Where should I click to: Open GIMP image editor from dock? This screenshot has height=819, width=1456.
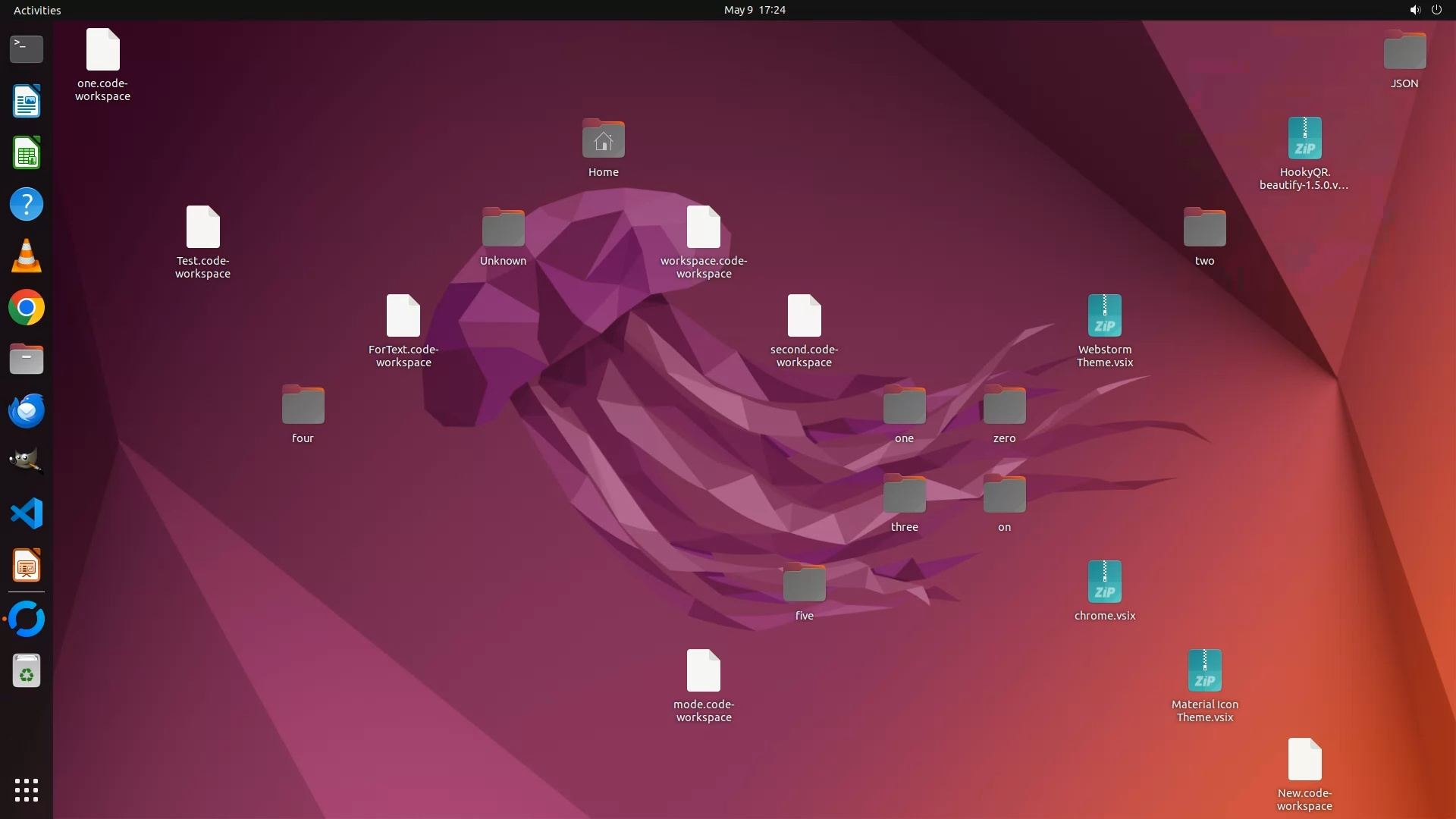(27, 461)
